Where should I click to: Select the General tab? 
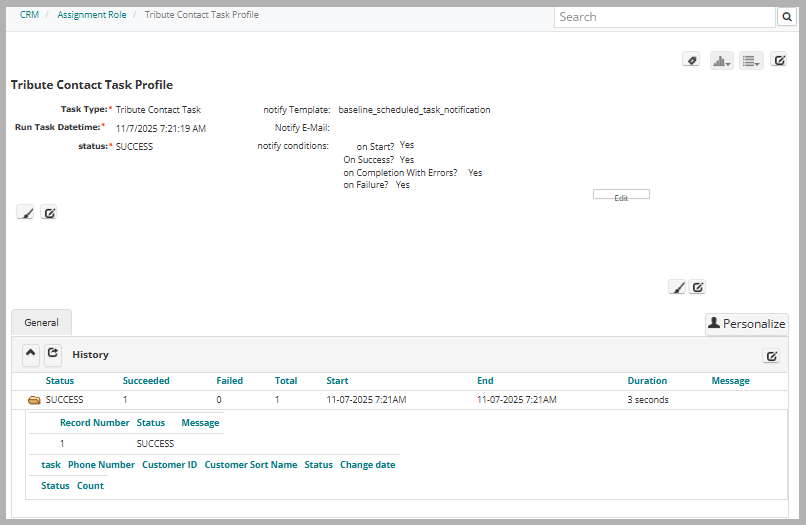42,322
